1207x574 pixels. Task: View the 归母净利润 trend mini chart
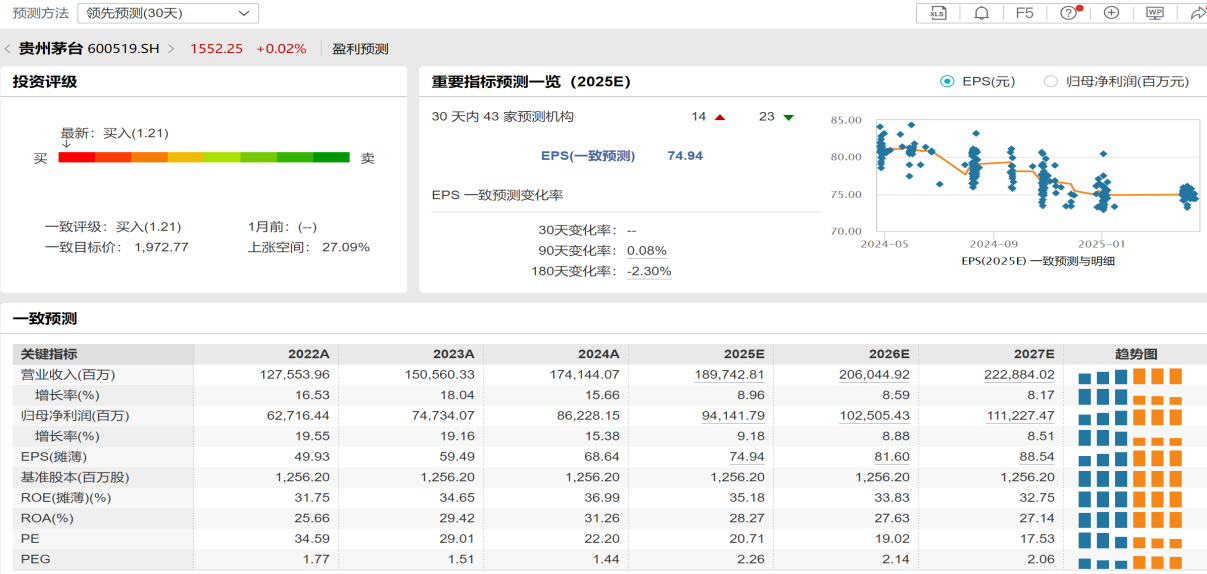[x=1130, y=415]
